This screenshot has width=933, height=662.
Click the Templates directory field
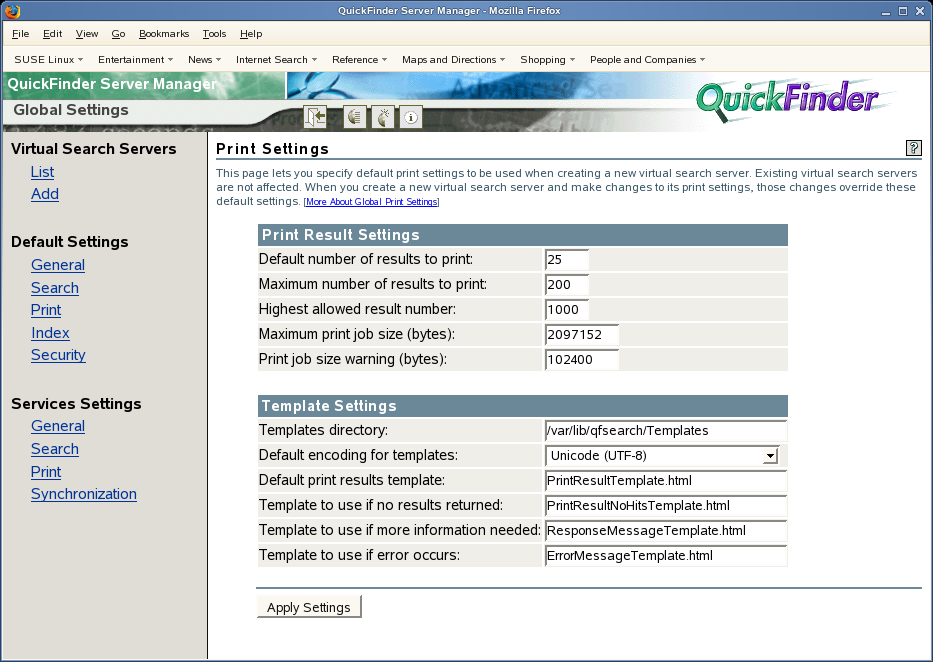[666, 431]
